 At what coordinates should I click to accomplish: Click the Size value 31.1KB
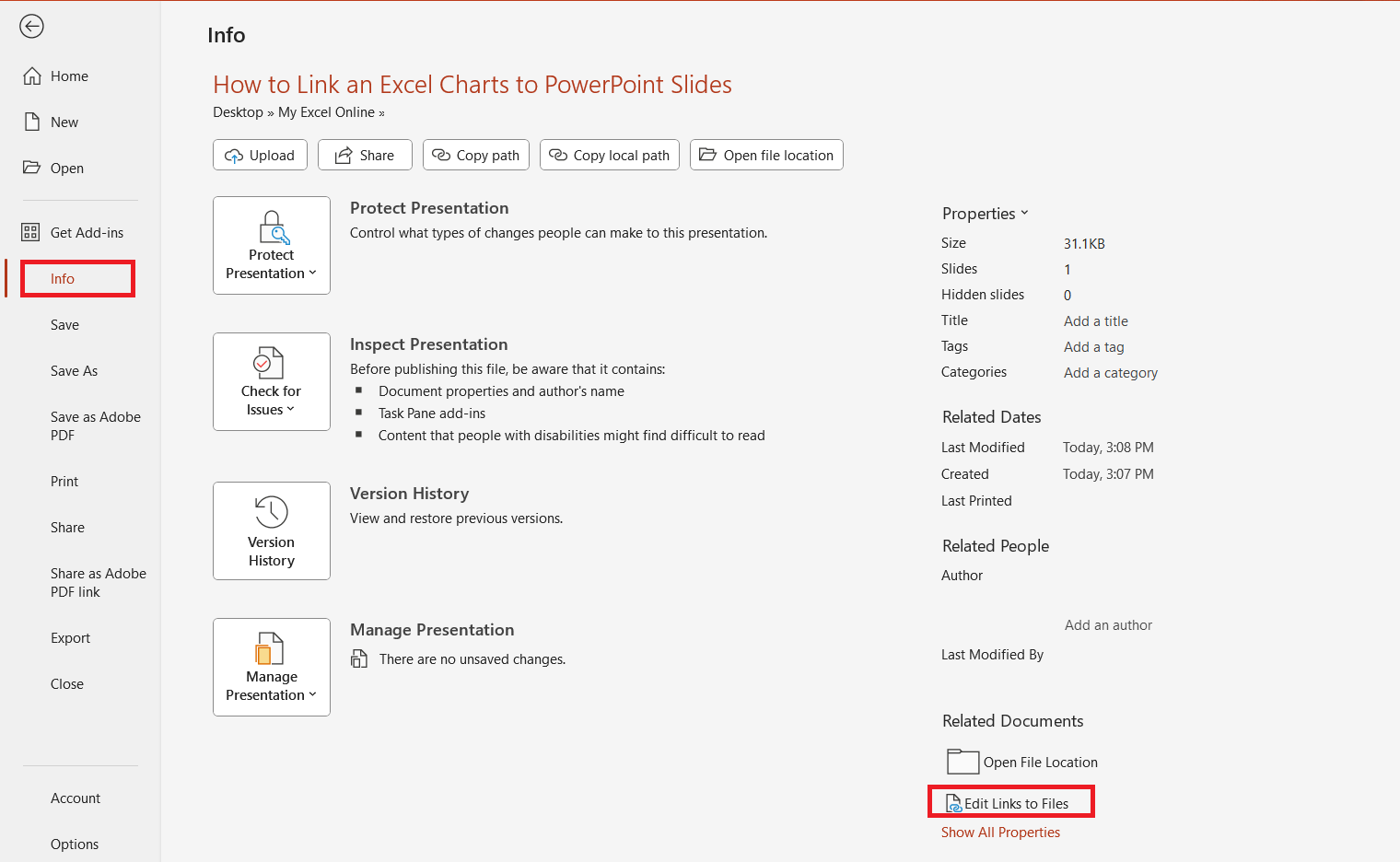[x=1084, y=244]
